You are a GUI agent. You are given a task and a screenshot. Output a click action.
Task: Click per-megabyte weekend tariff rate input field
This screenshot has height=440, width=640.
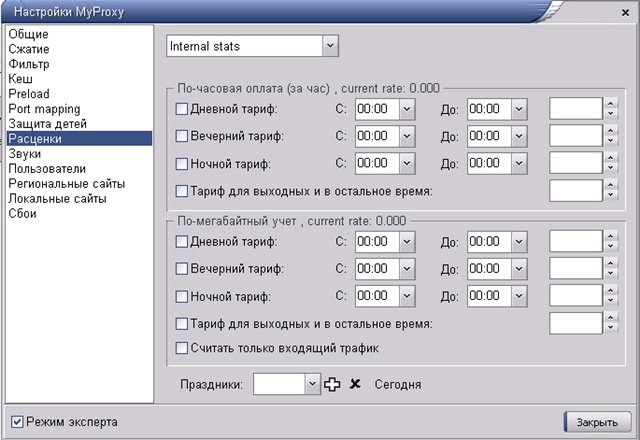point(576,323)
